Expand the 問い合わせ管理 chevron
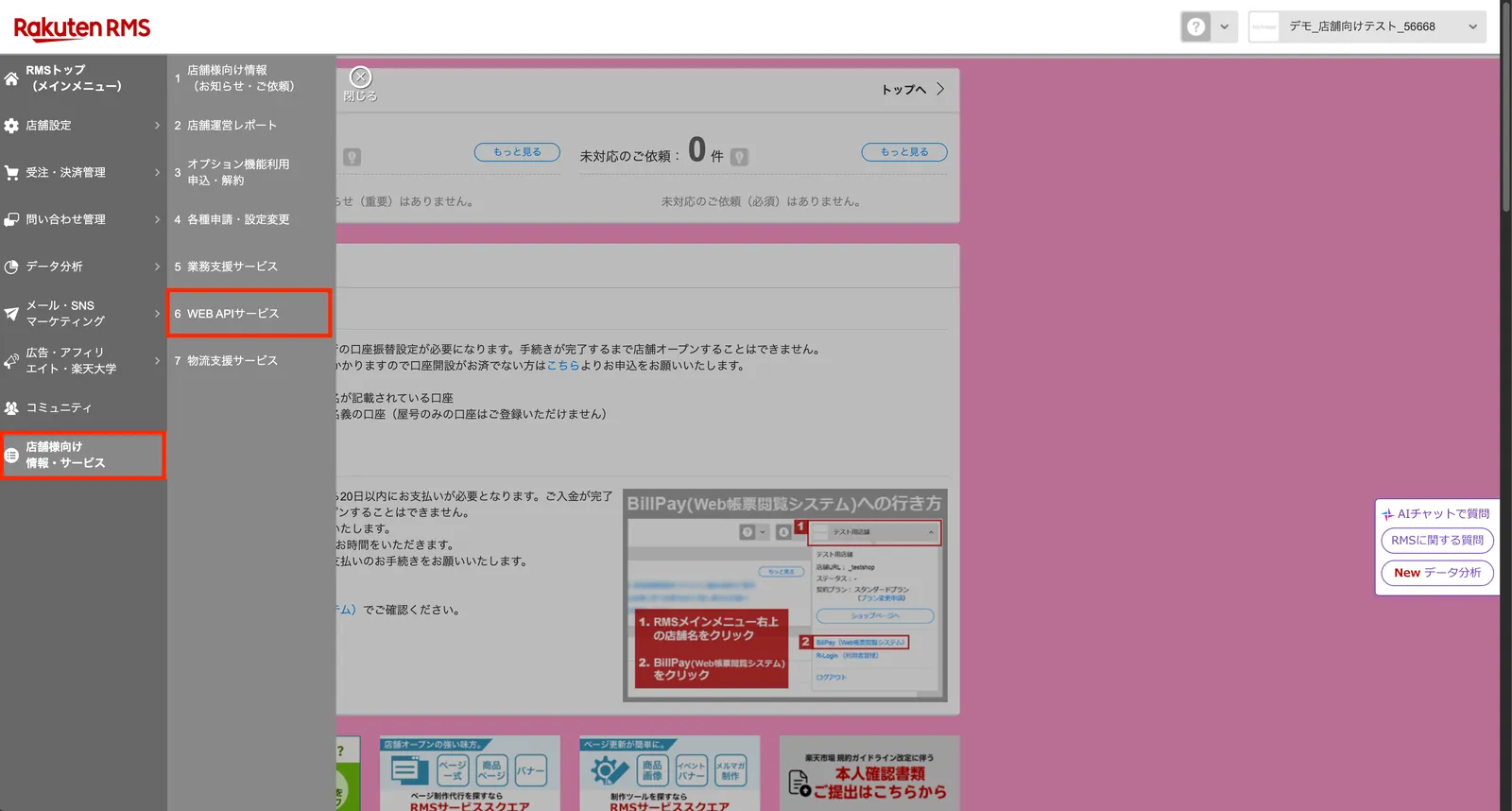 point(157,219)
